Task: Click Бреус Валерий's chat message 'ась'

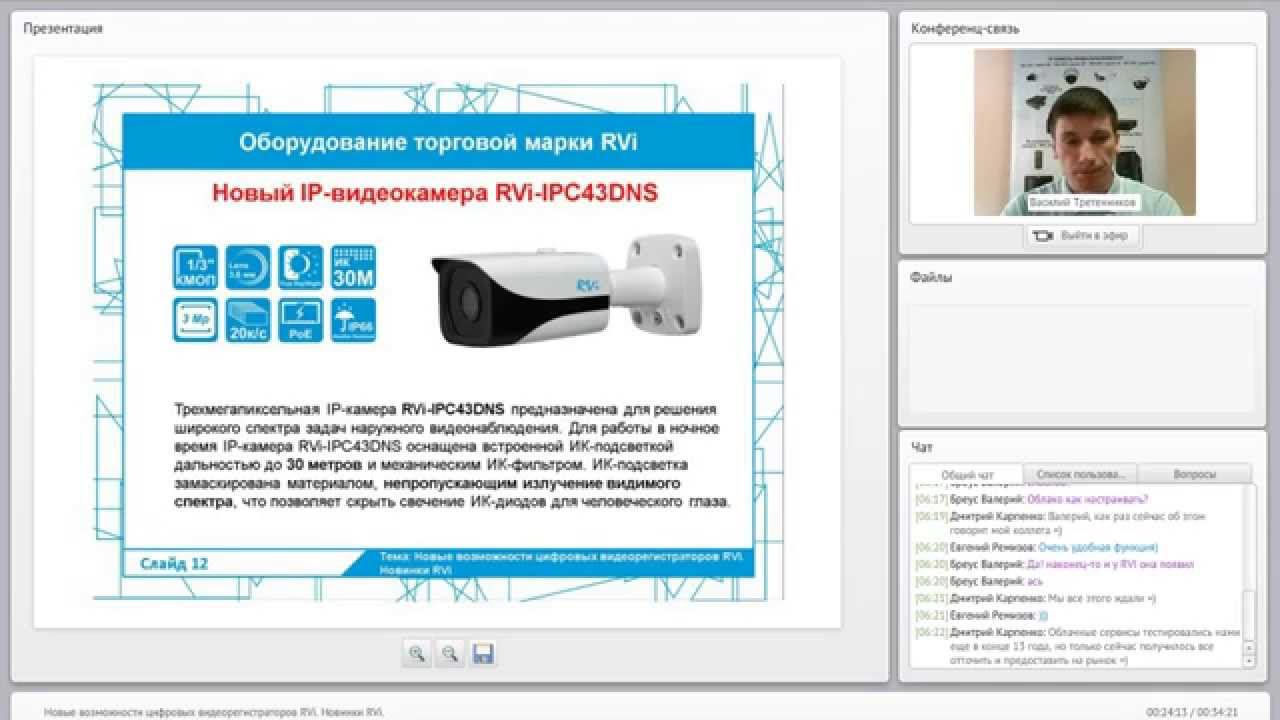Action: point(1035,581)
